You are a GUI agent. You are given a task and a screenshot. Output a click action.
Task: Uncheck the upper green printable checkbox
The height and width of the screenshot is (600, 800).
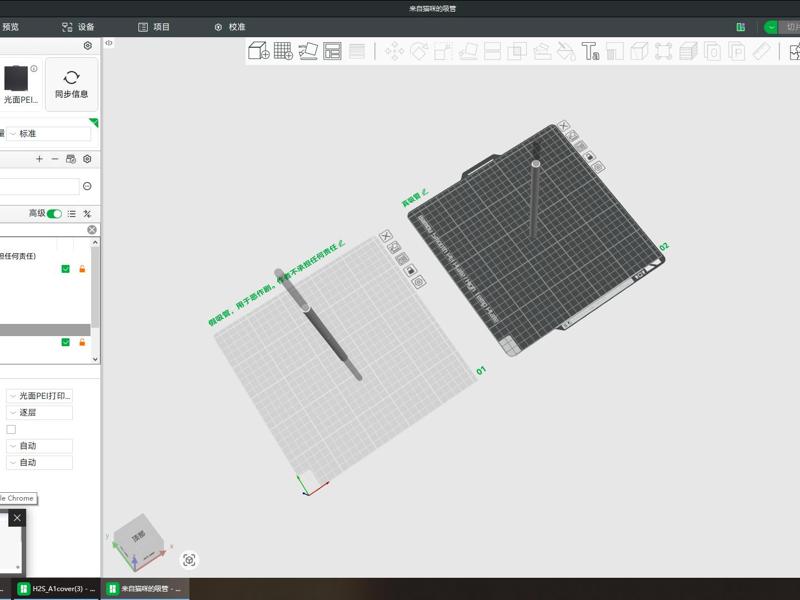click(65, 269)
